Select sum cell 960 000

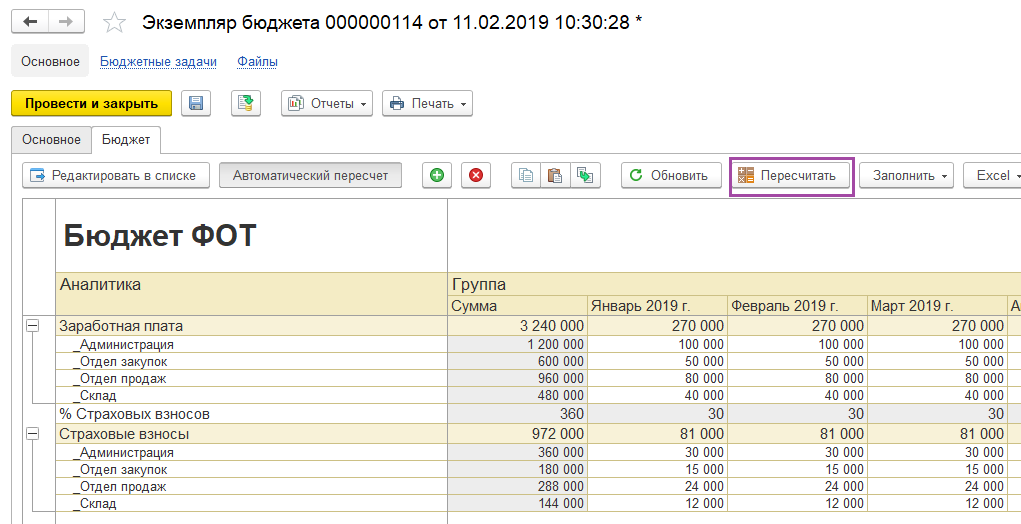tap(518, 378)
